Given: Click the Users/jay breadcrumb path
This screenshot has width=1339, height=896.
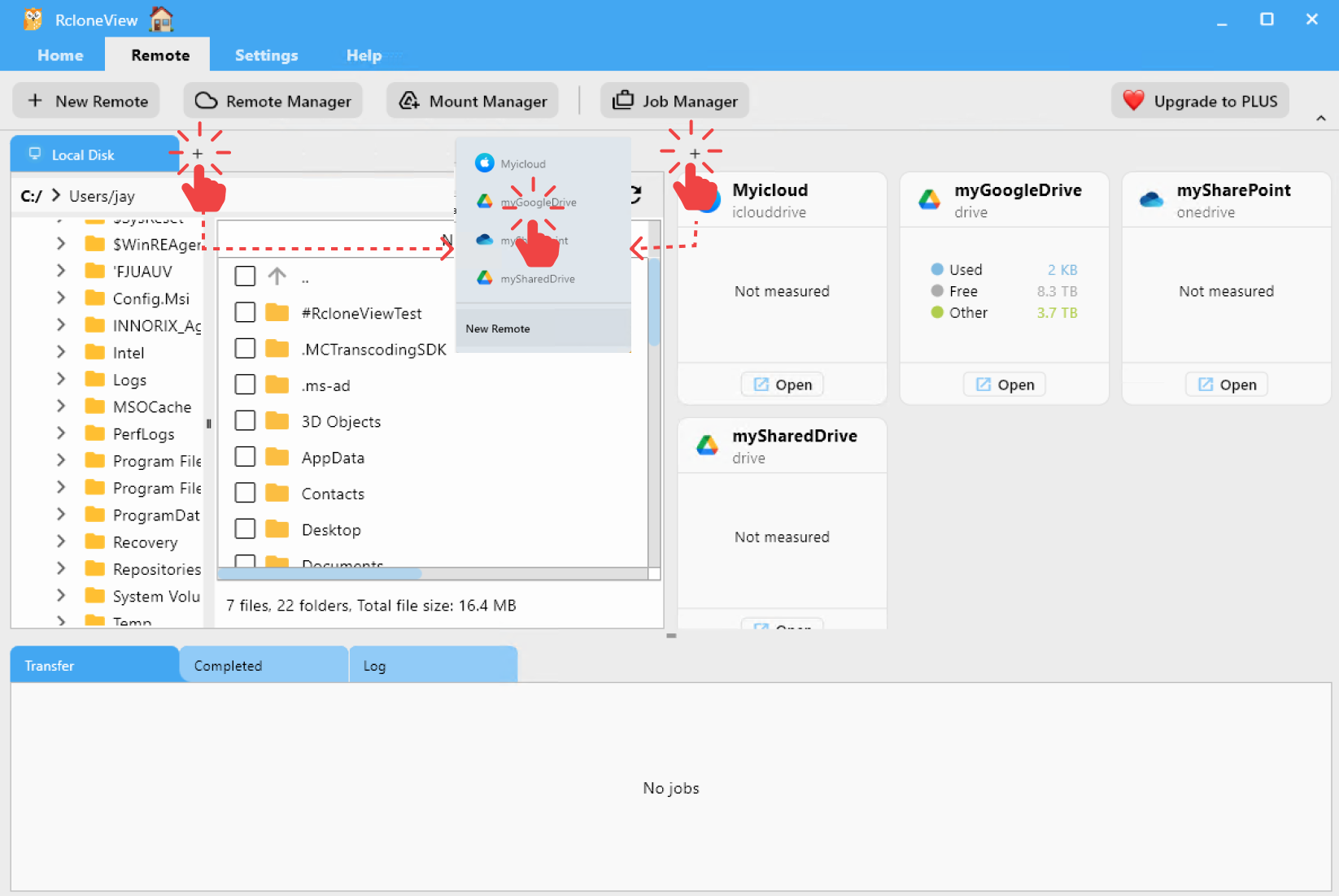Looking at the screenshot, I should click(x=101, y=195).
